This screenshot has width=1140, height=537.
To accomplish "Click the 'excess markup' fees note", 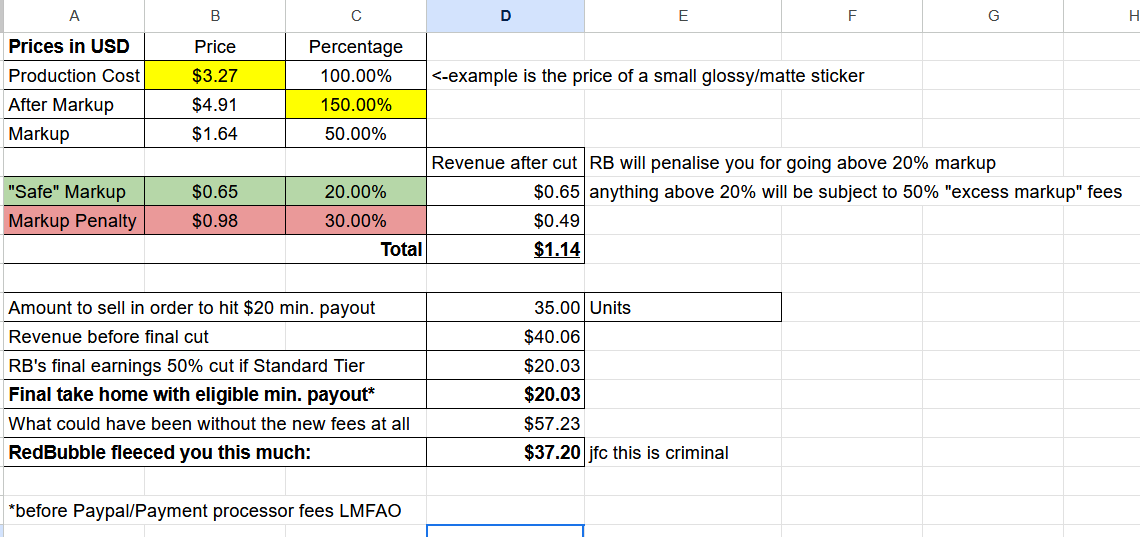I will click(x=856, y=192).
